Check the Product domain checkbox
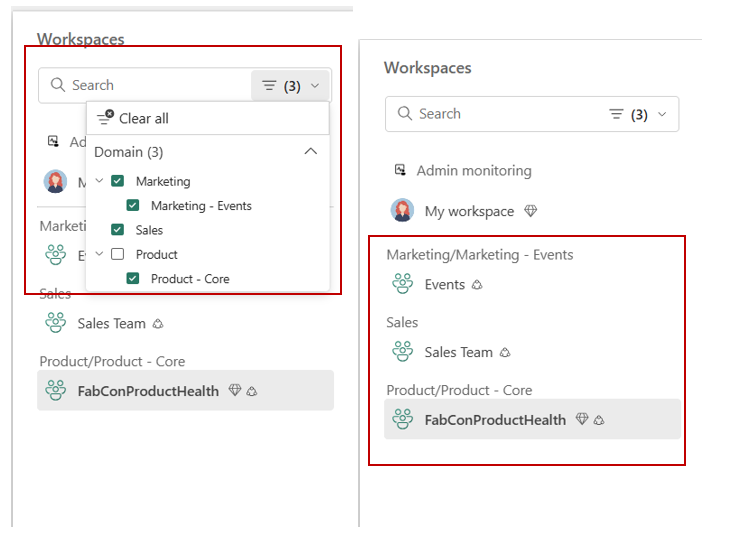 [x=118, y=254]
